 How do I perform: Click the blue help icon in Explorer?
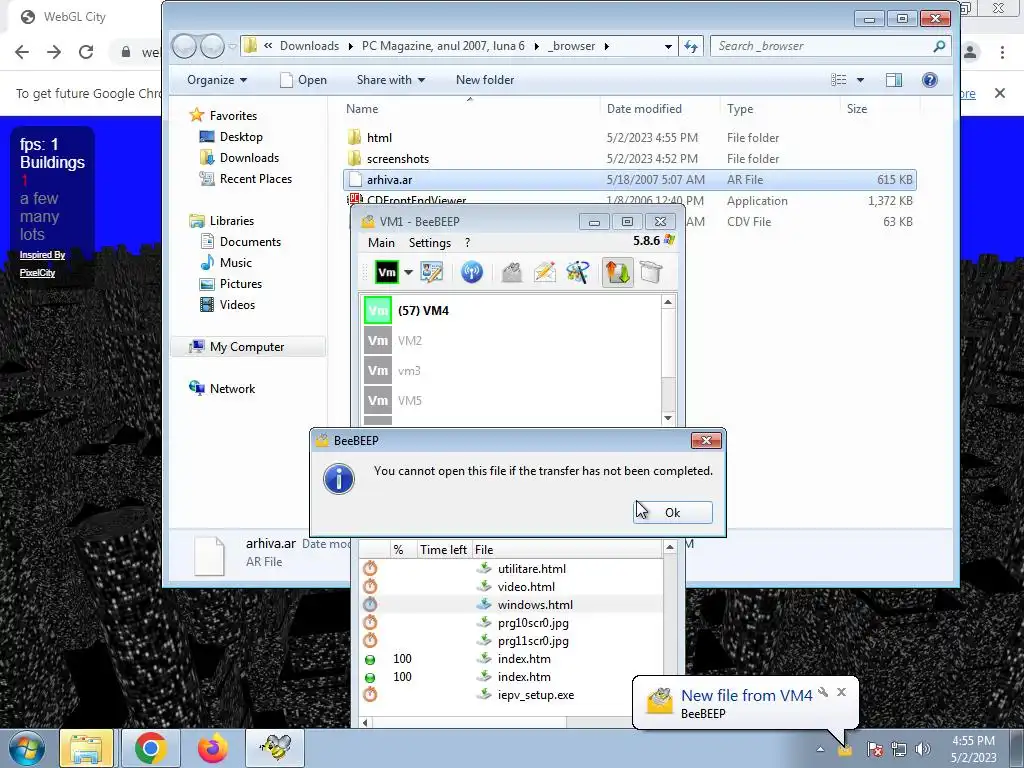pyautogui.click(x=929, y=80)
